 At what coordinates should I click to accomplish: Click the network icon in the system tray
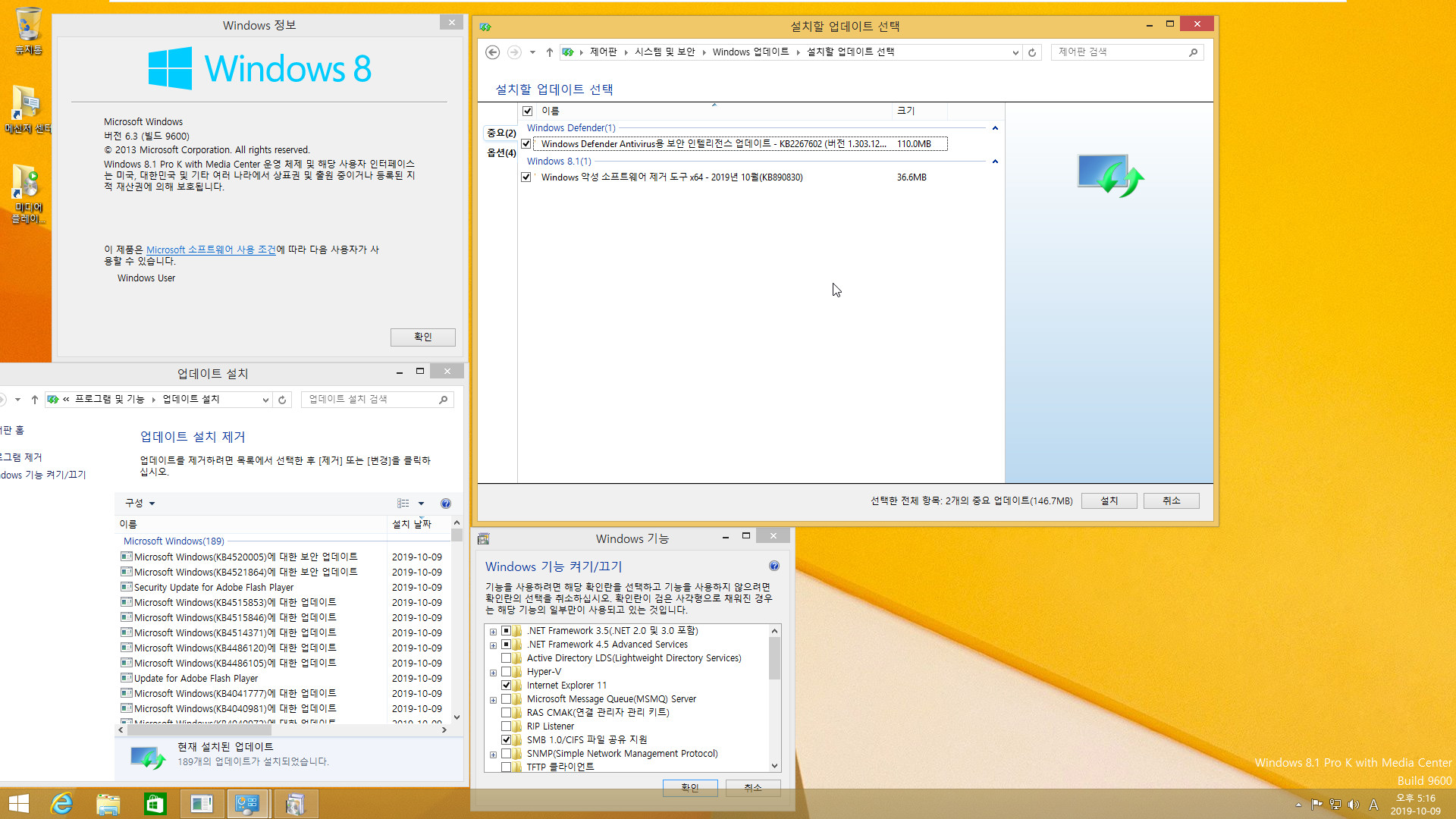[1335, 805]
